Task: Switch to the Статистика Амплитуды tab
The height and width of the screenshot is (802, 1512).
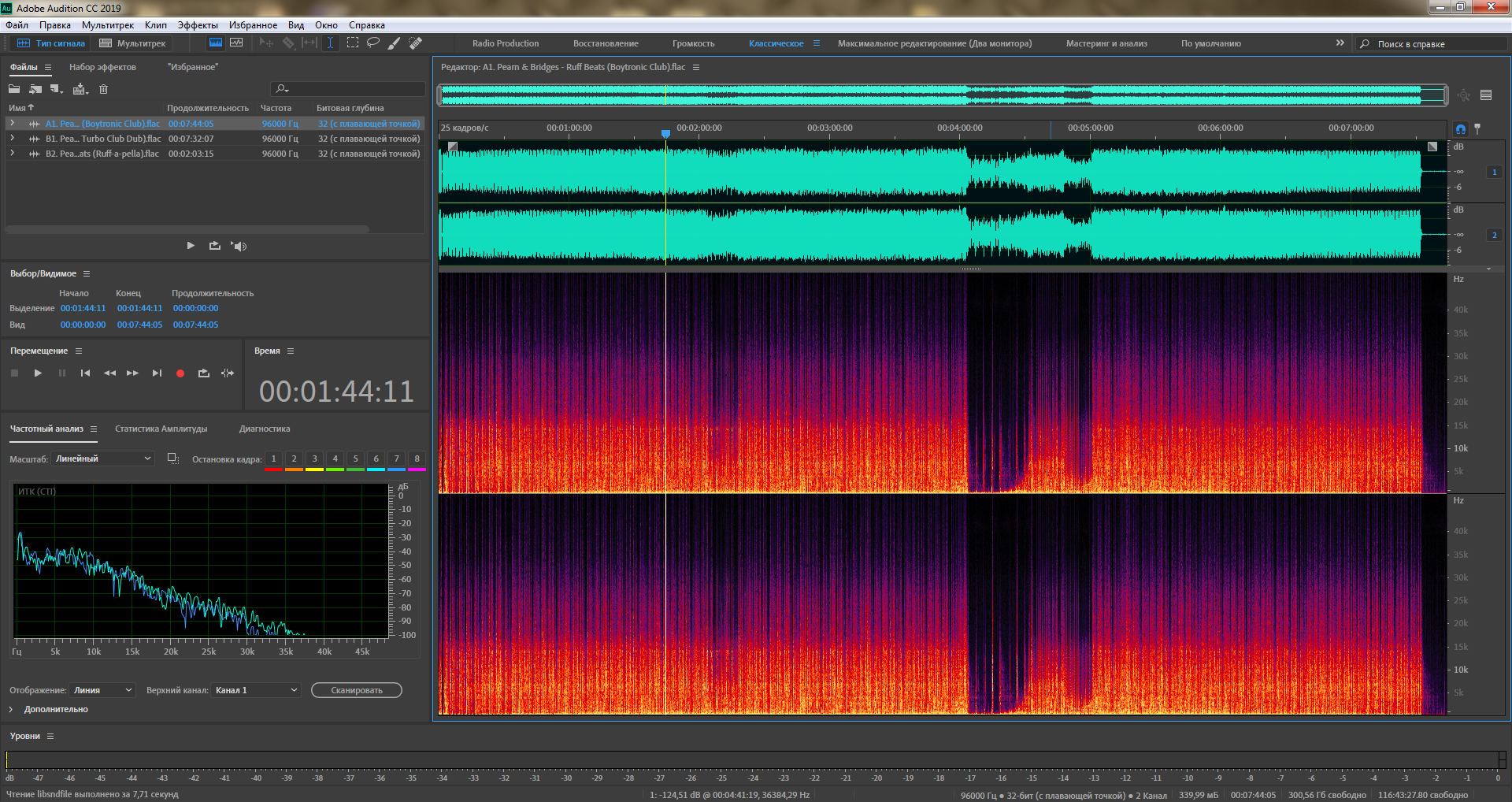Action: (161, 429)
